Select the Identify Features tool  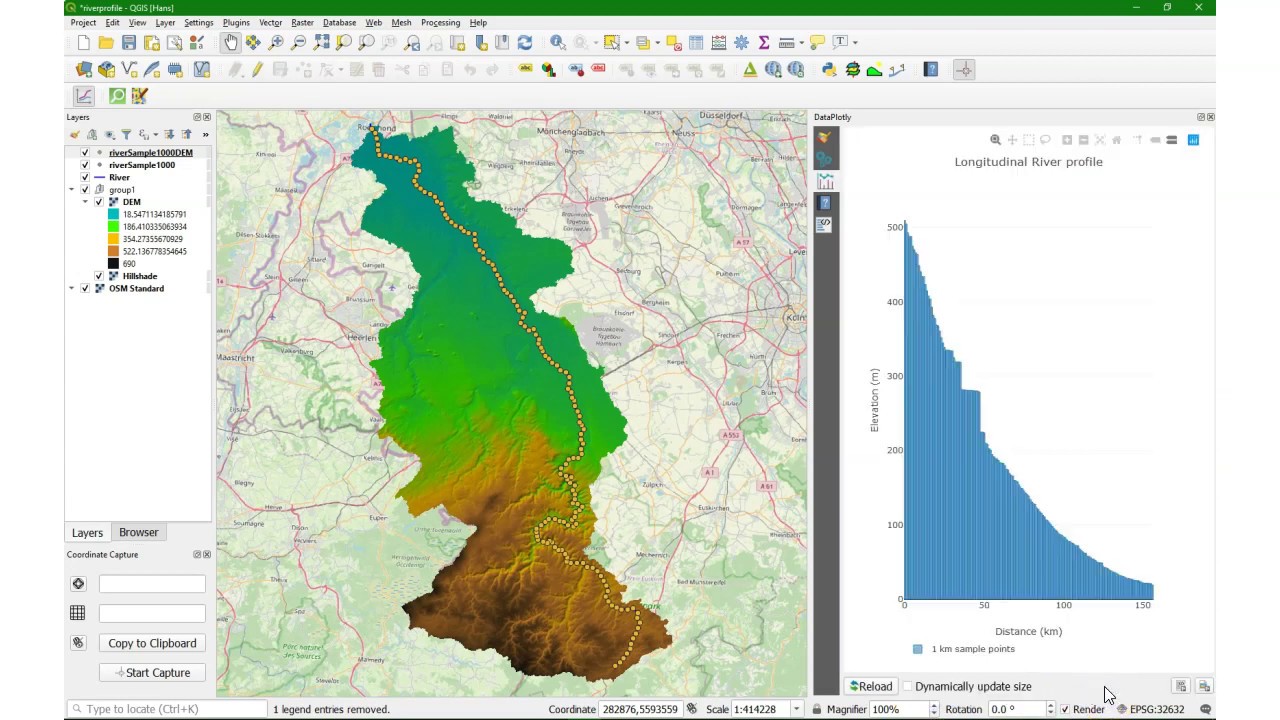(x=558, y=42)
